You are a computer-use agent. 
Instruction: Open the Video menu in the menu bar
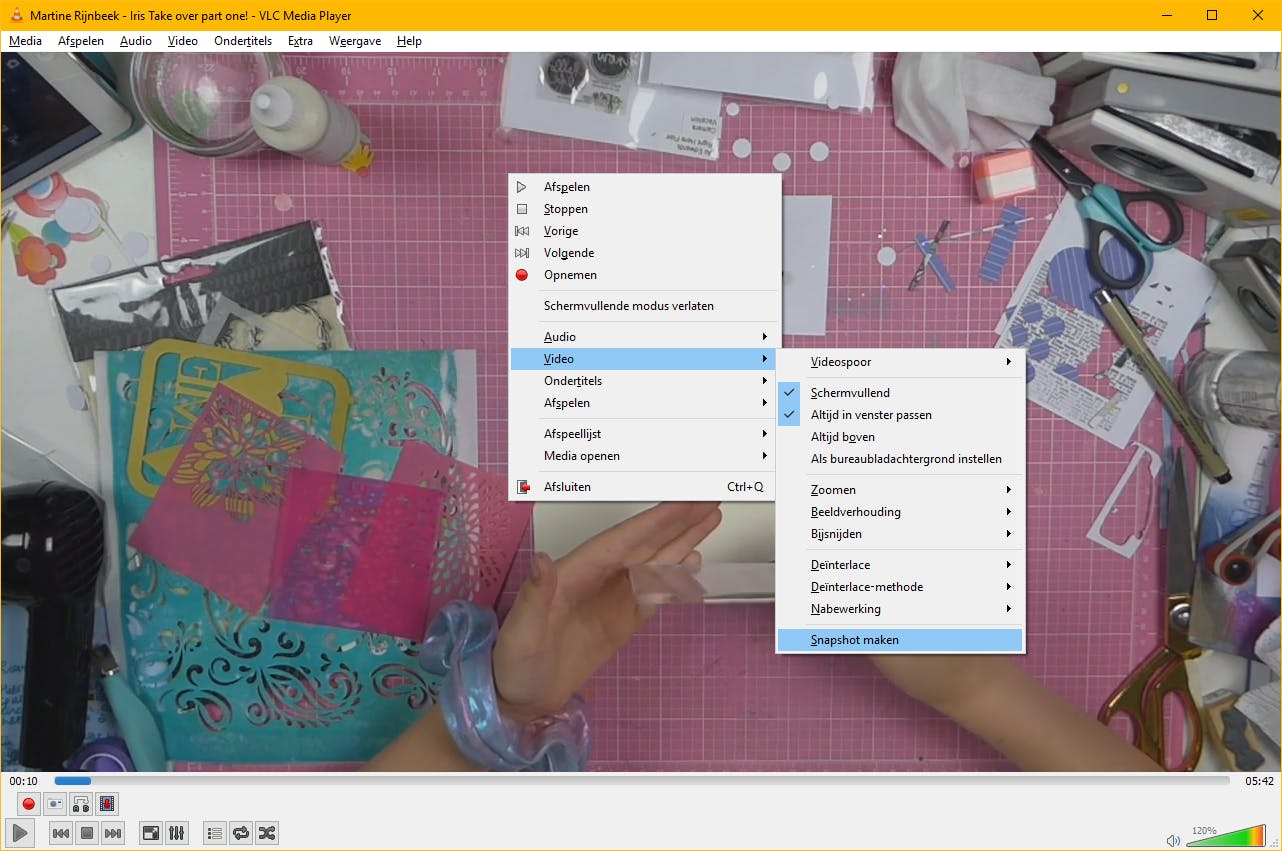click(183, 41)
